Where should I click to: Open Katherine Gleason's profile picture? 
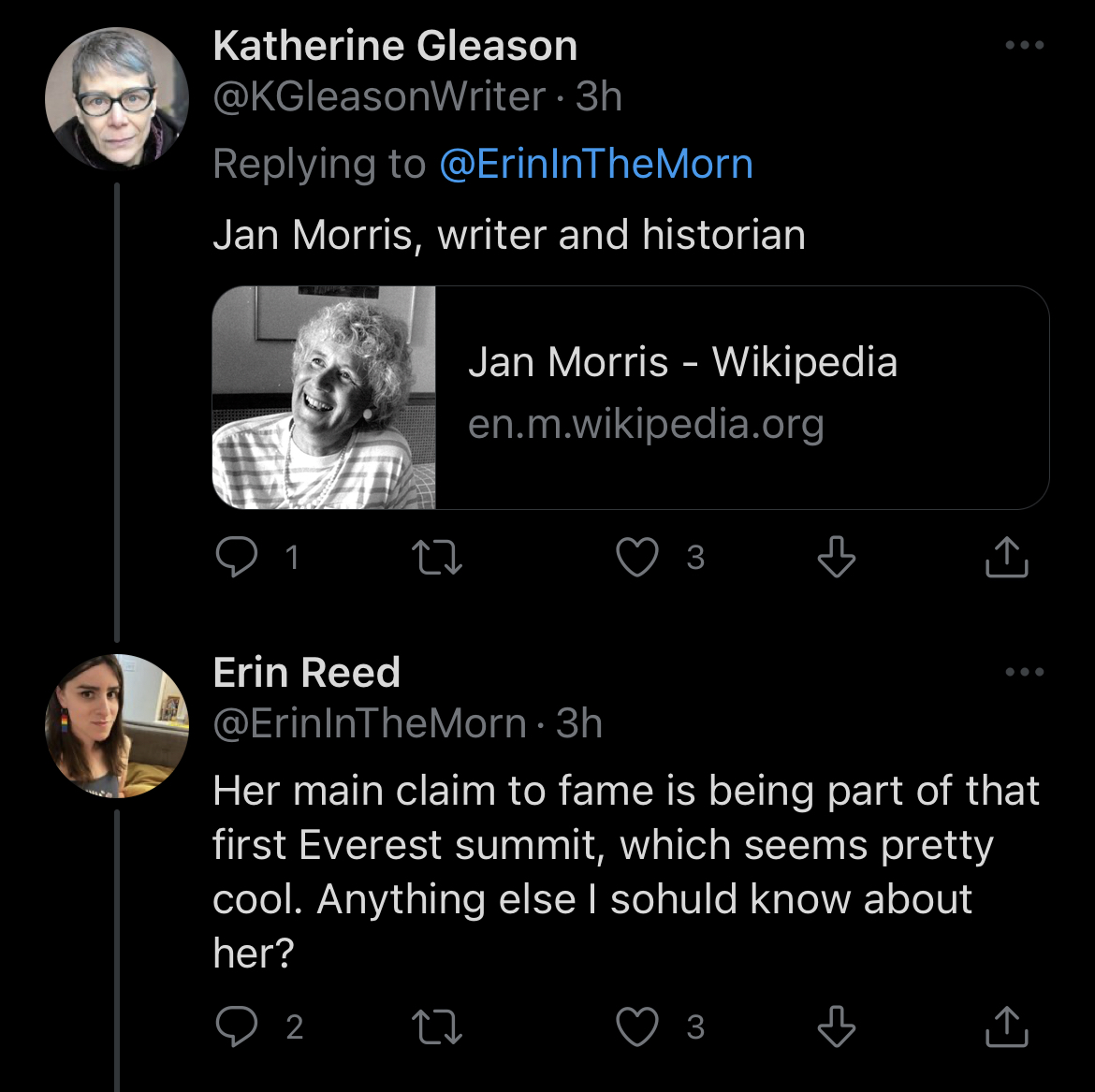117,98
